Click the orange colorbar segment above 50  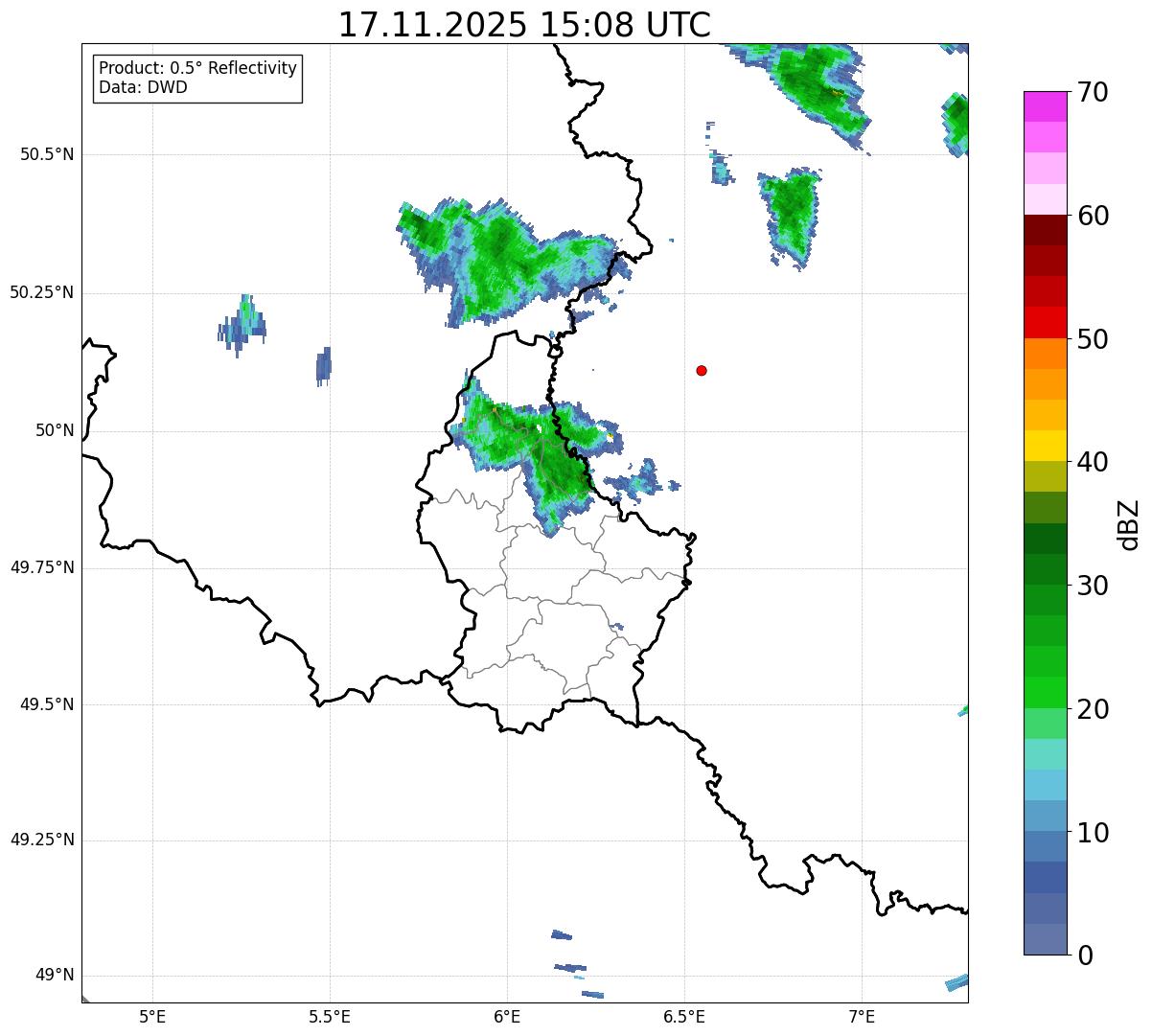pos(1045,354)
